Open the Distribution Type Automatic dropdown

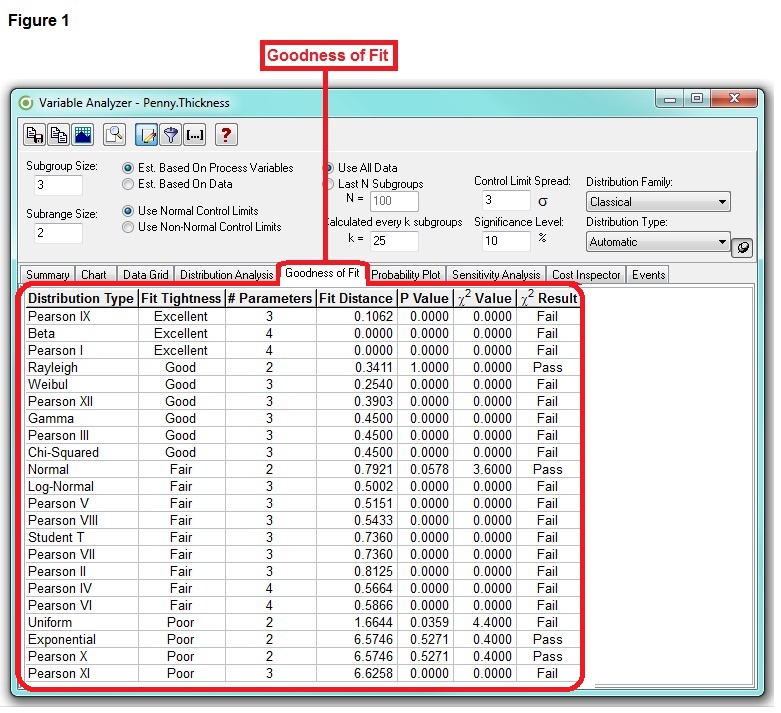[x=658, y=242]
